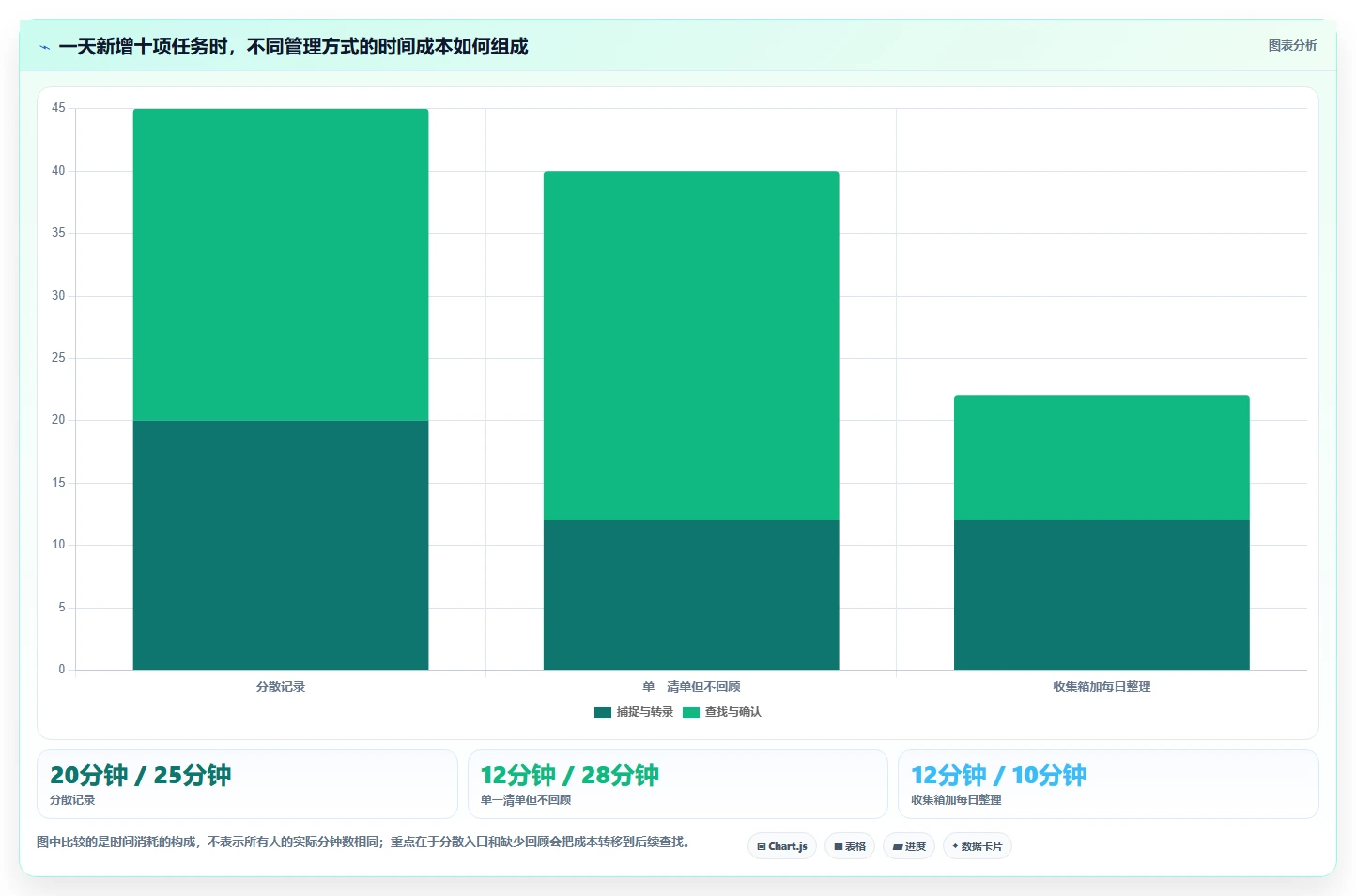Viewport: 1356px width, 896px height.
Task: Open the 12分钟 / 28分钟 data card
Action: (677, 784)
